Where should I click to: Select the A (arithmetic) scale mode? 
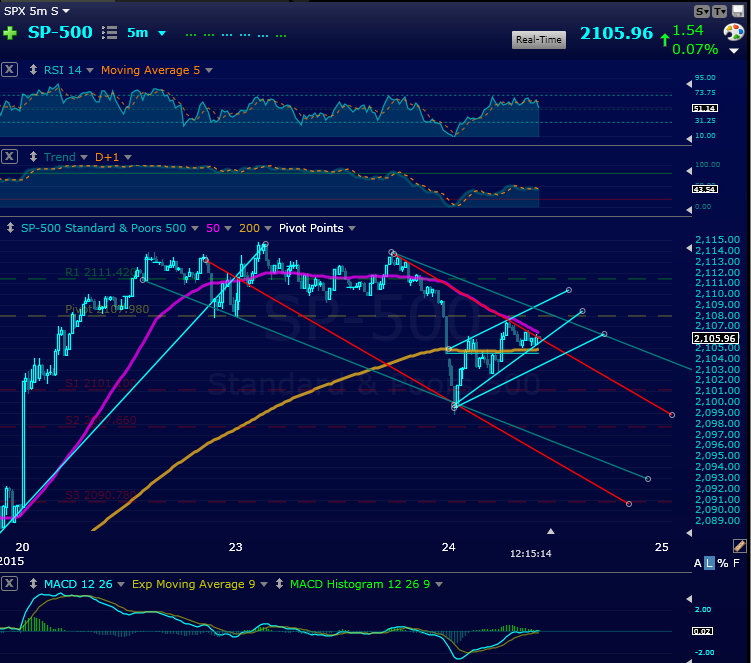pyautogui.click(x=697, y=563)
